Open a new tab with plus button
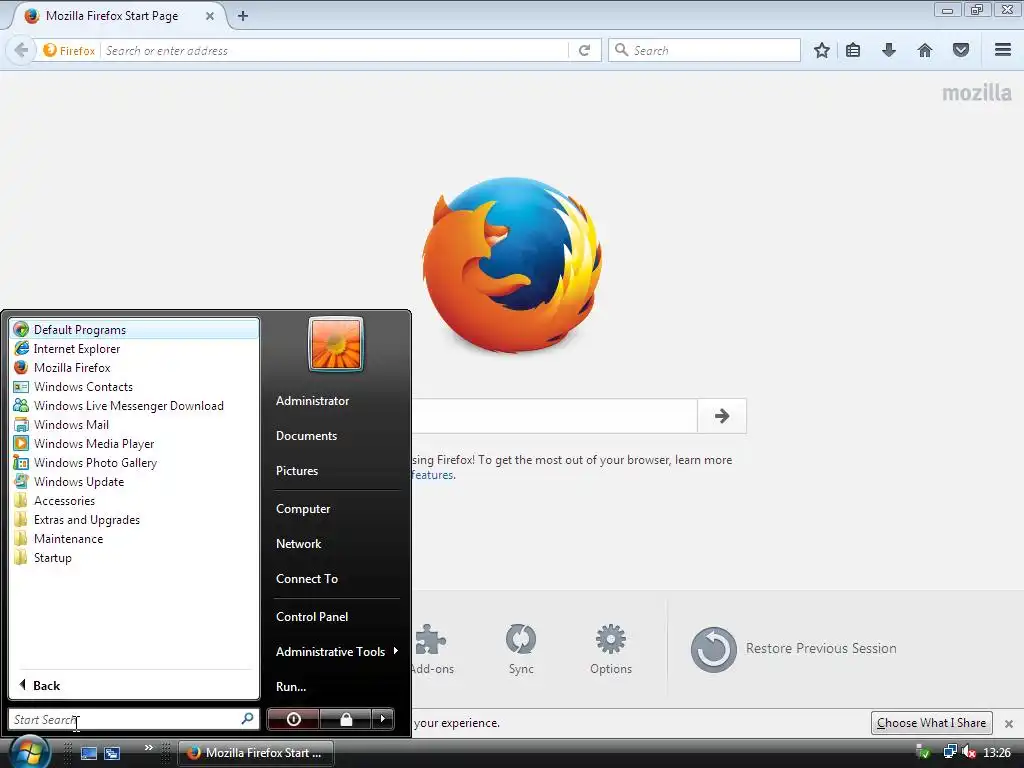1024x768 pixels. click(243, 16)
